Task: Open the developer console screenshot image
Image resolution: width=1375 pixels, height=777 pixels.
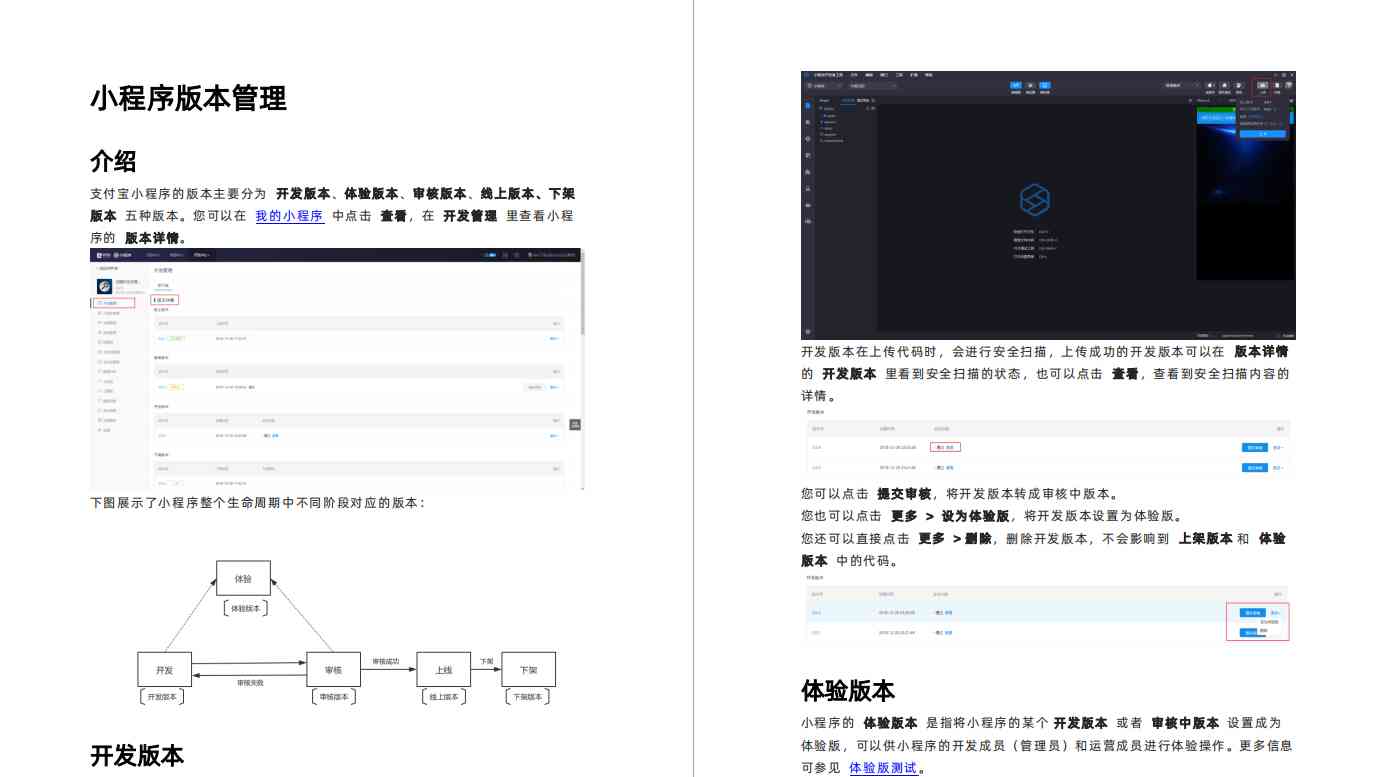Action: [336, 369]
